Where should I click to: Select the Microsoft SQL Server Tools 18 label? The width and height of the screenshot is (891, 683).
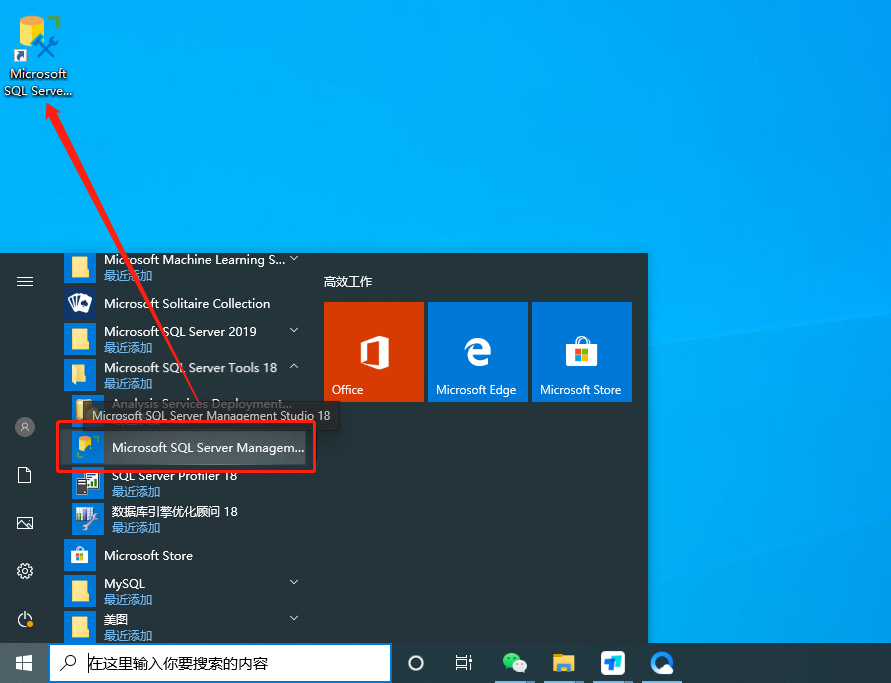pyautogui.click(x=190, y=368)
